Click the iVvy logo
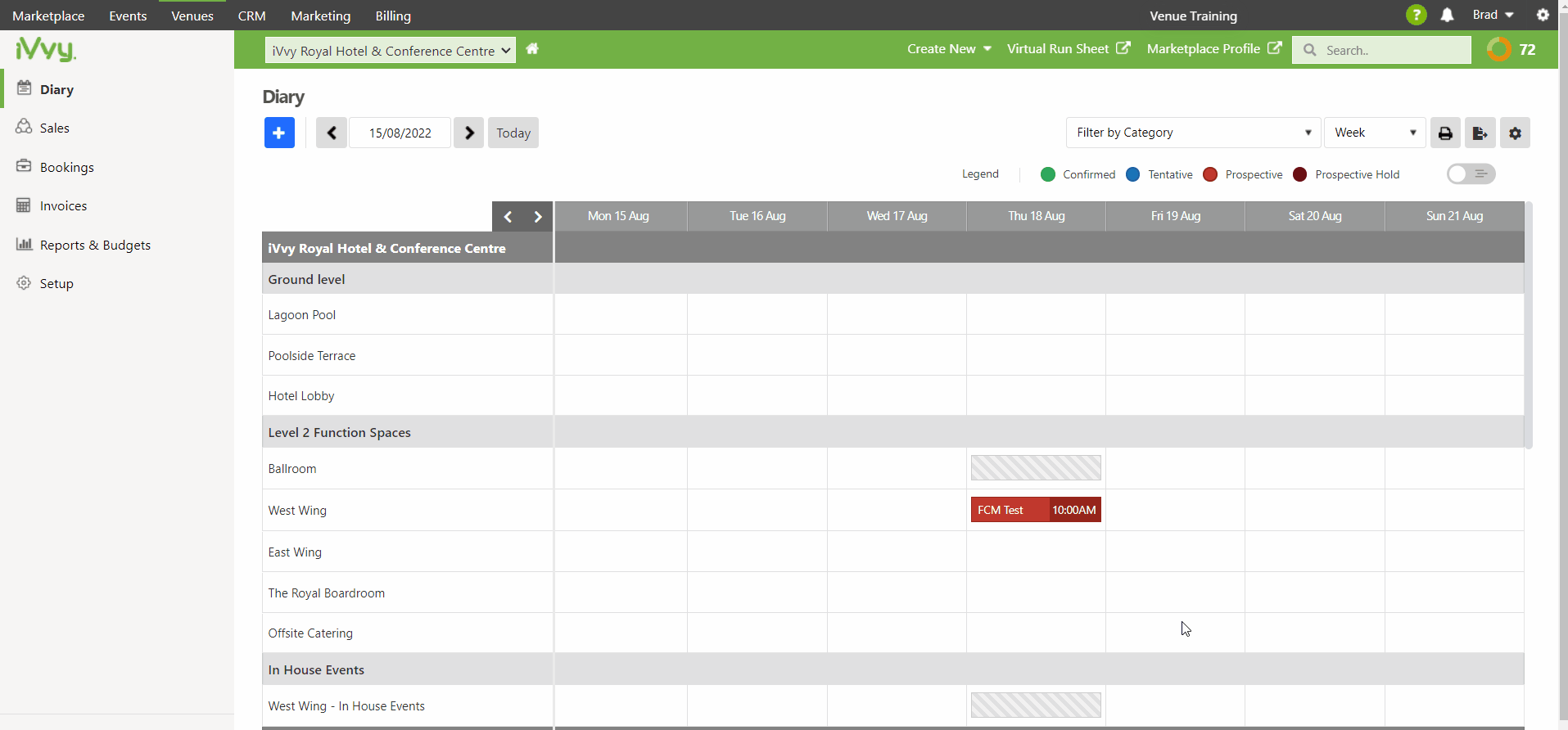This screenshot has height=730, width=1568. click(x=46, y=50)
